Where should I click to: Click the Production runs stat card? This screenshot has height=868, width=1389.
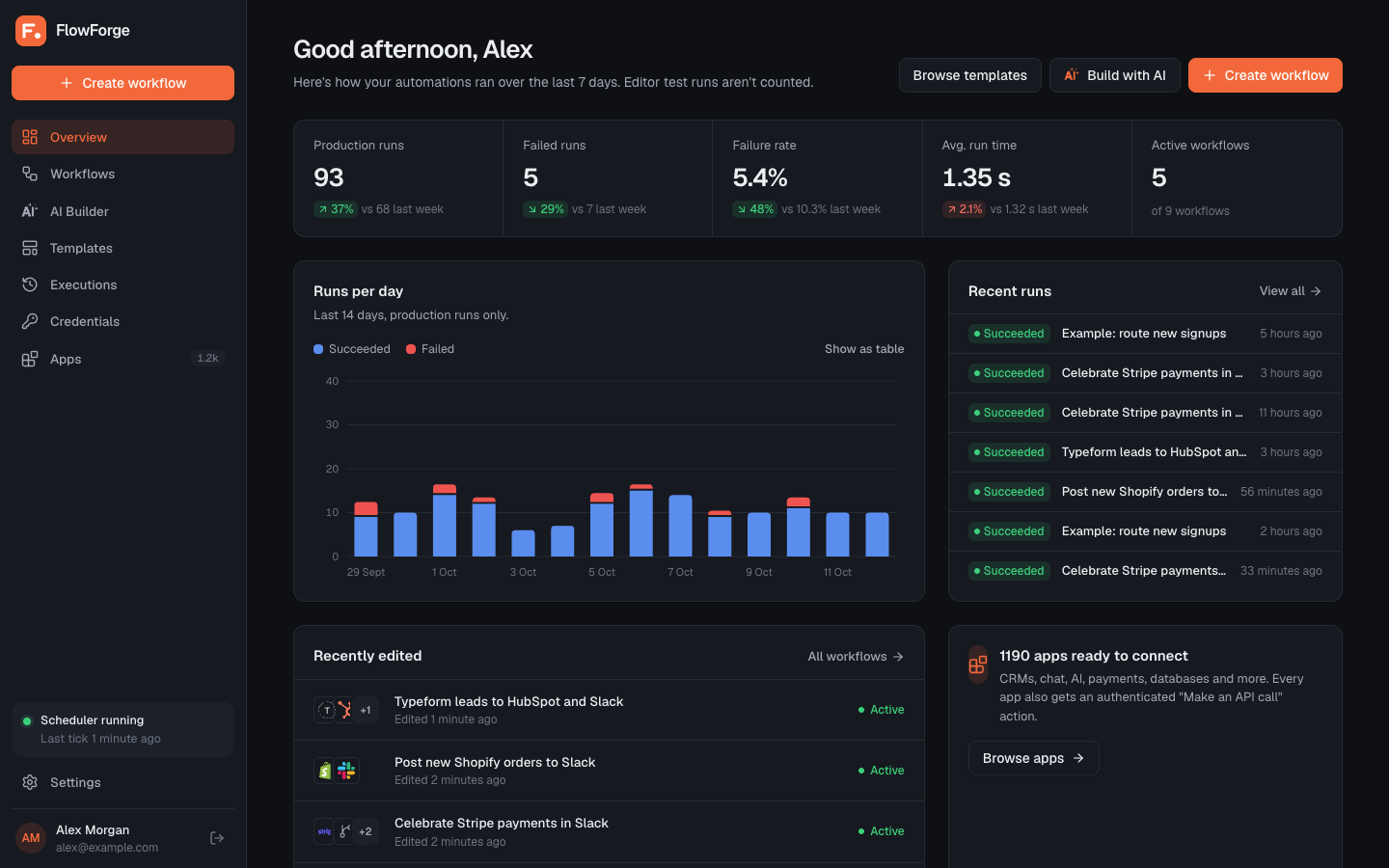398,178
